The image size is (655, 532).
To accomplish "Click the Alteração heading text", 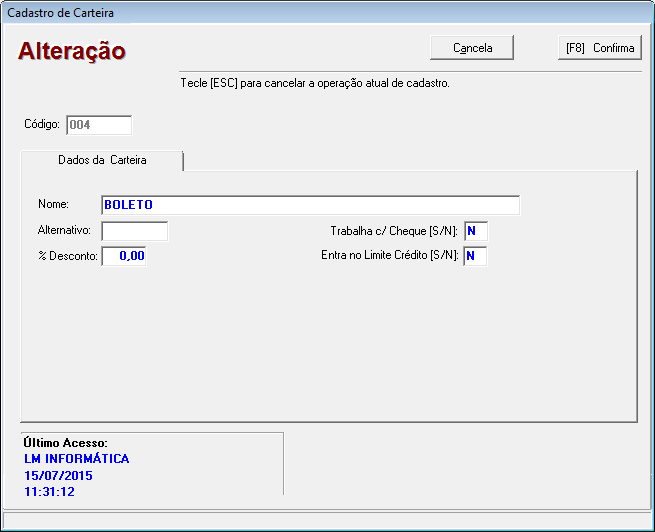I will [x=72, y=51].
